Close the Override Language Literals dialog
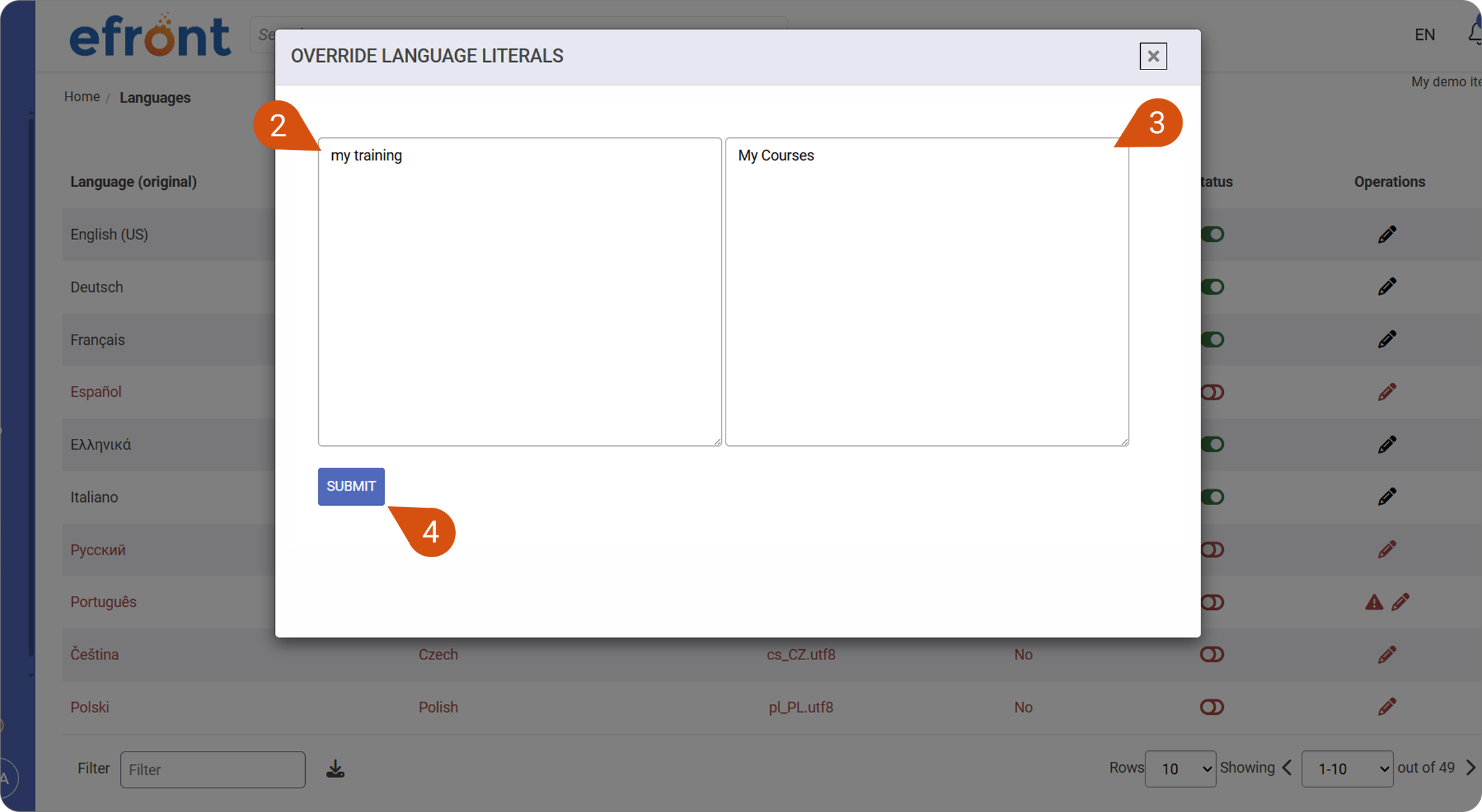Viewport: 1482px width, 812px height. [x=1153, y=57]
